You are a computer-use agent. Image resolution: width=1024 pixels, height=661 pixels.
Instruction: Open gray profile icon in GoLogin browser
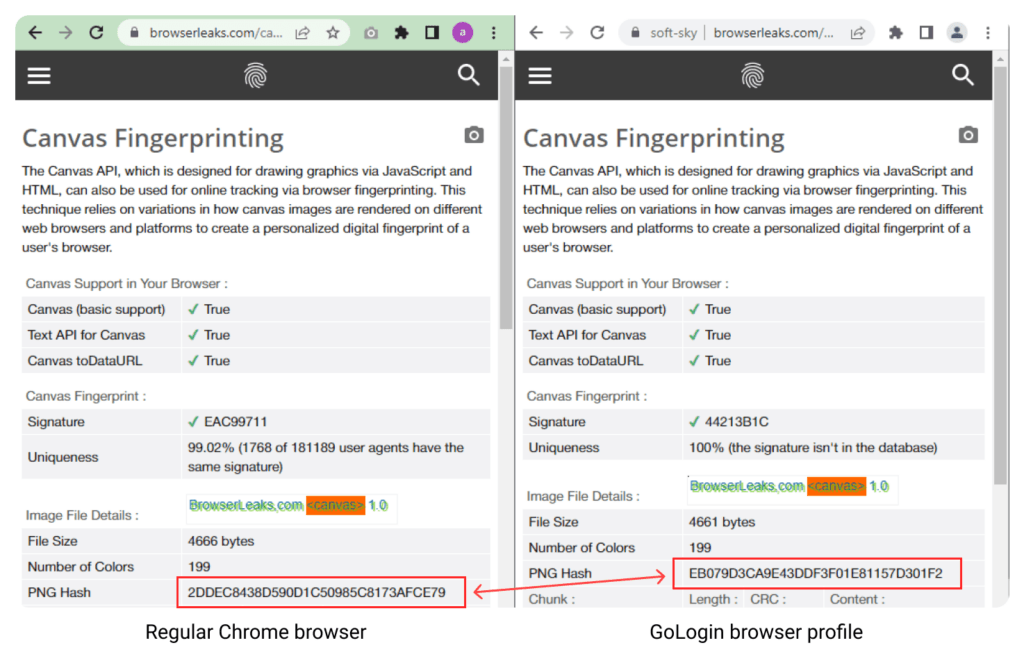(957, 33)
